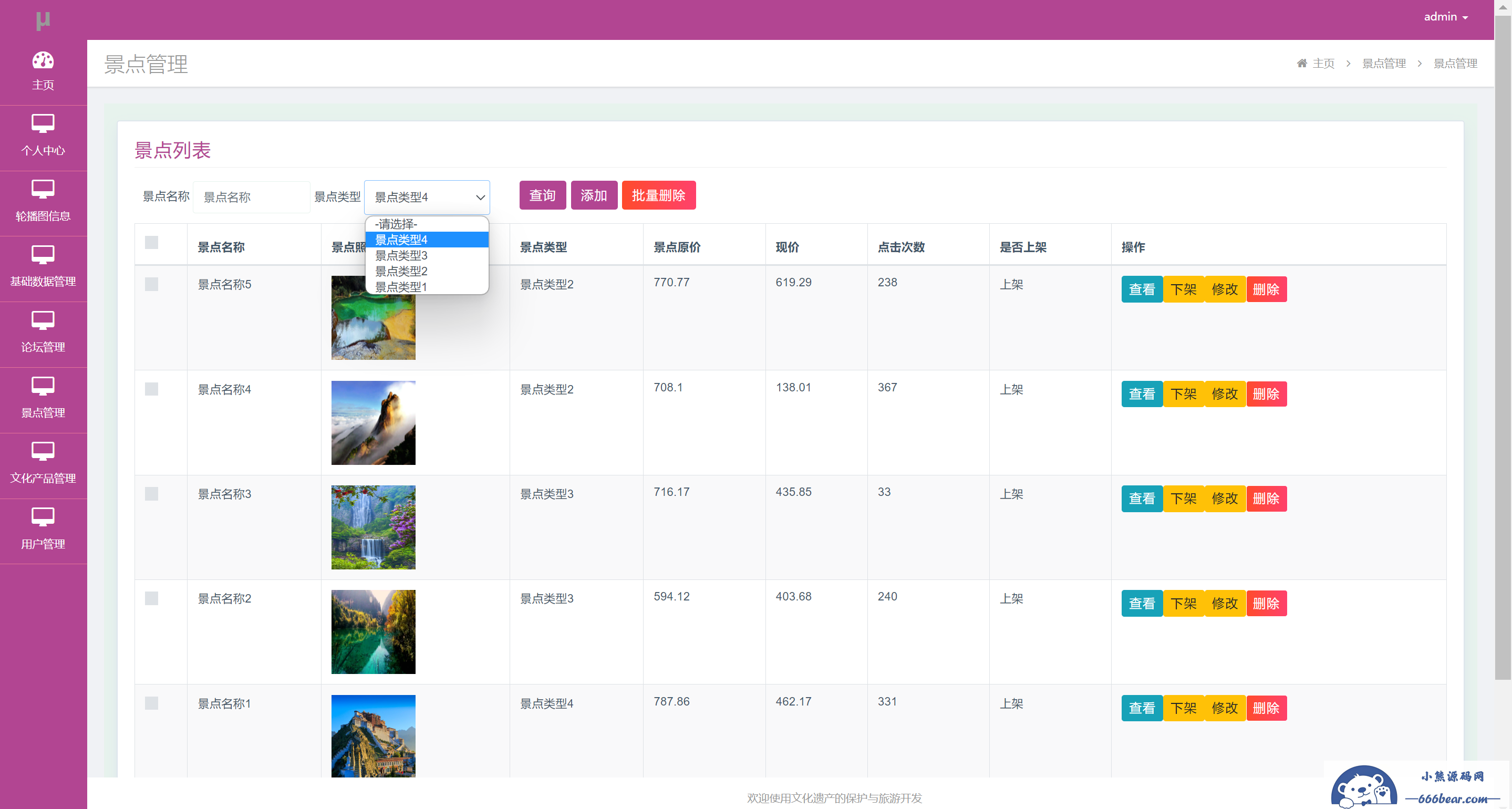Click the logo icon in top-left corner
Screen dimensions: 1512x809
(x=43, y=20)
